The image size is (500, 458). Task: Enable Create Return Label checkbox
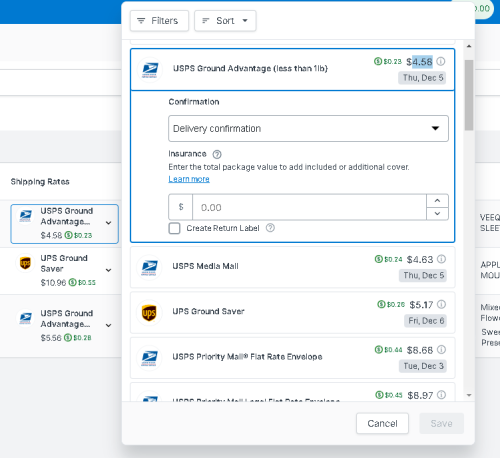coord(174,228)
